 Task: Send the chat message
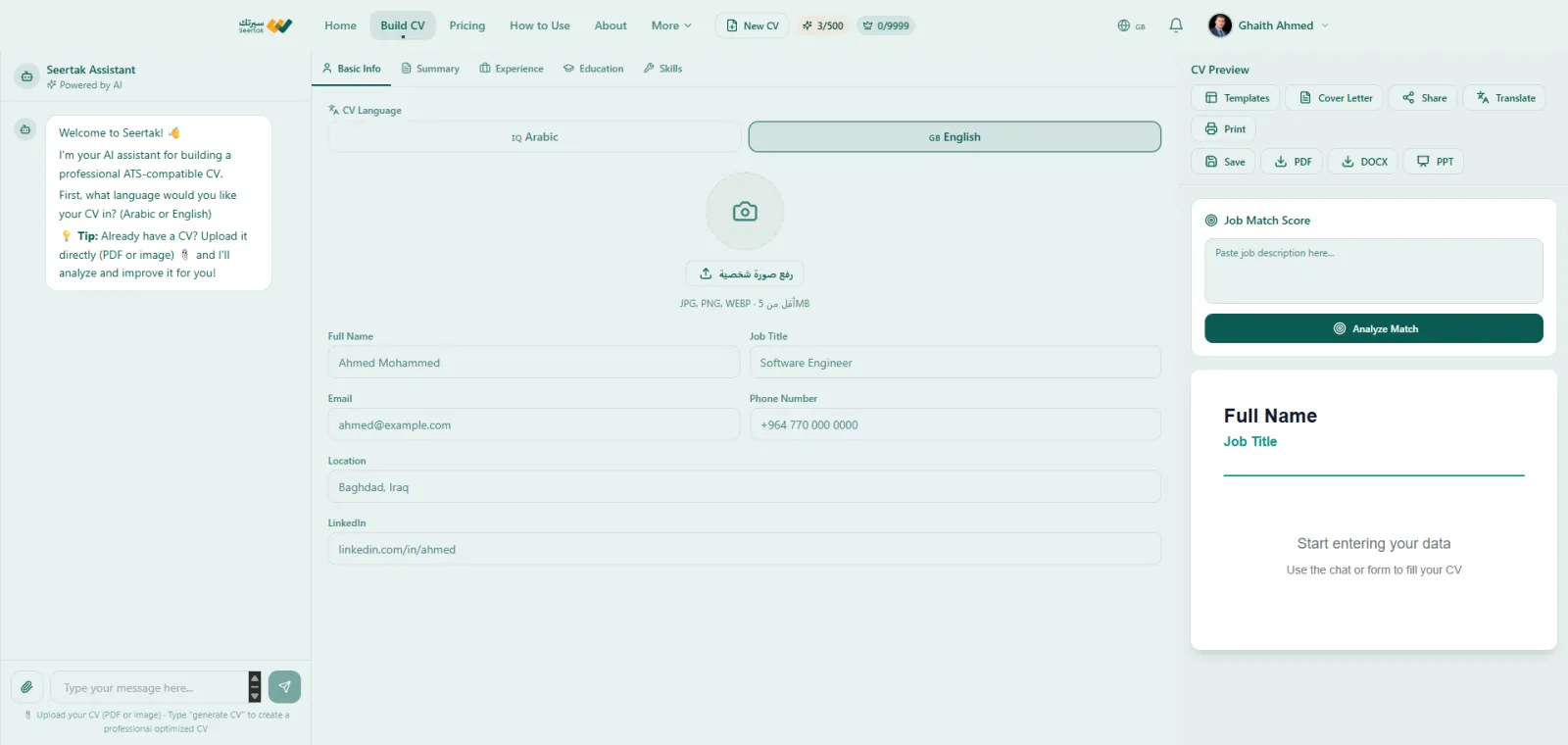point(284,687)
